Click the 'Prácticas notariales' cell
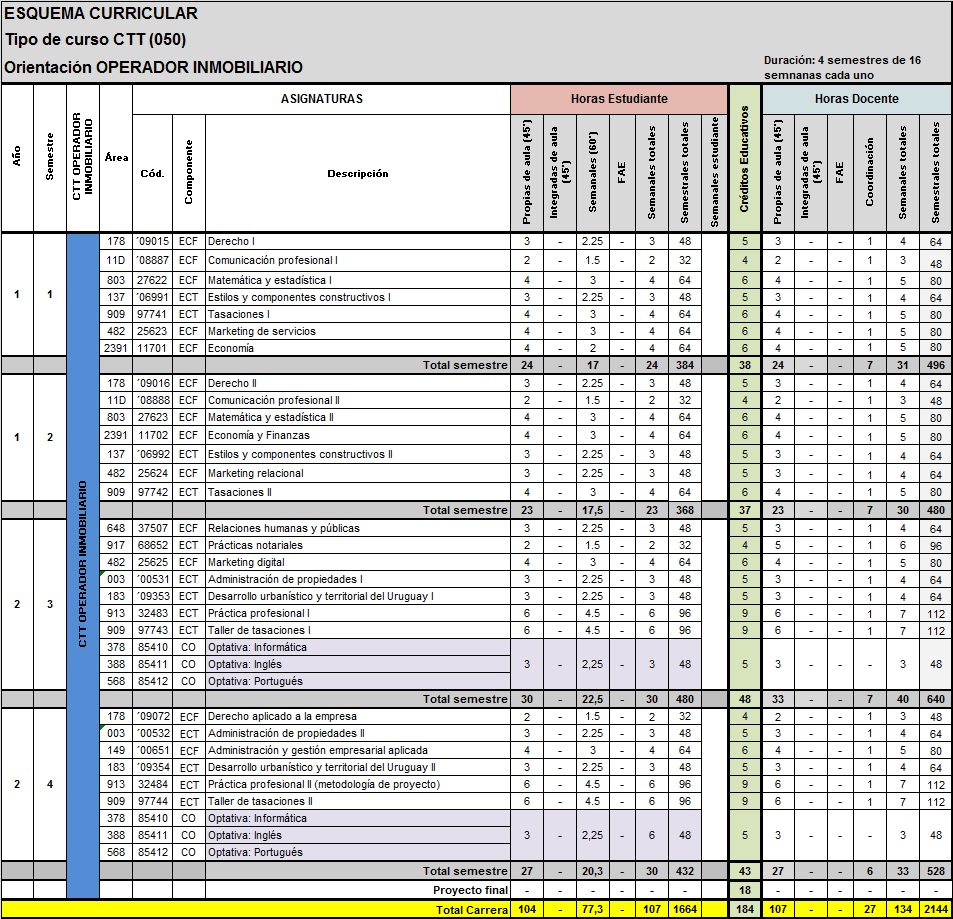 [x=357, y=545]
